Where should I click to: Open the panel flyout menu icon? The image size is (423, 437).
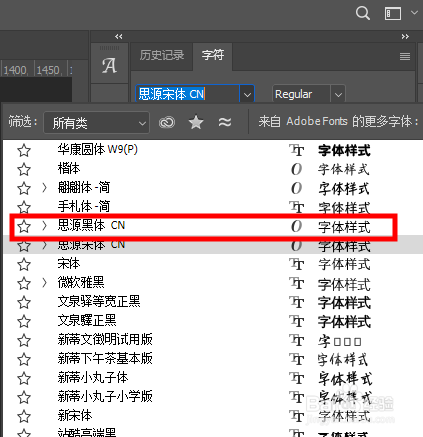point(405,56)
